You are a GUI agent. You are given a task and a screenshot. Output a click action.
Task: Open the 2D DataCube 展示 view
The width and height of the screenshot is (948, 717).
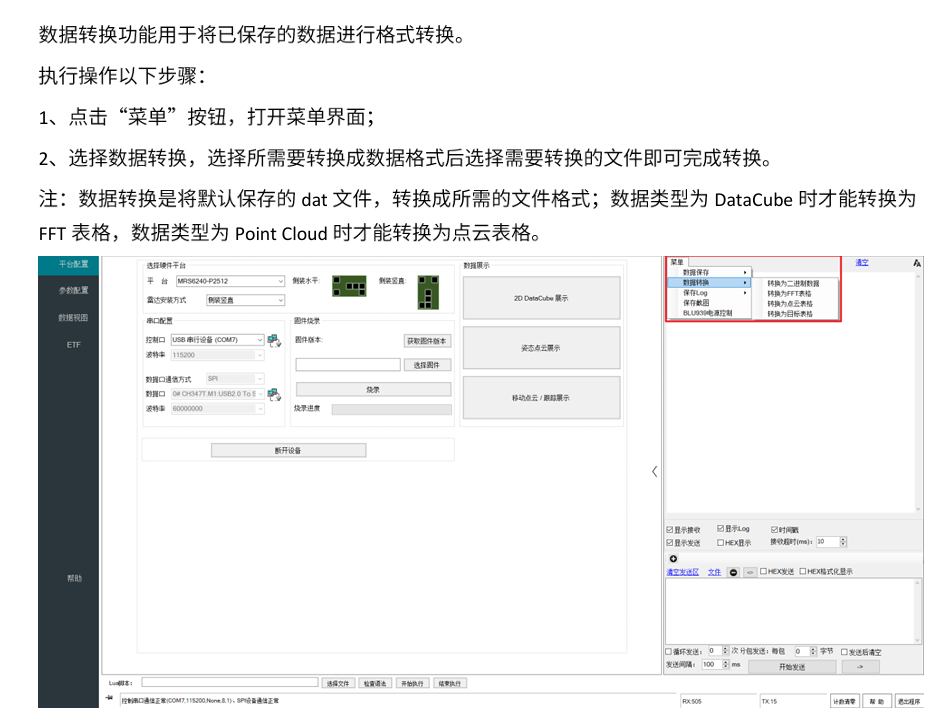(x=542, y=298)
